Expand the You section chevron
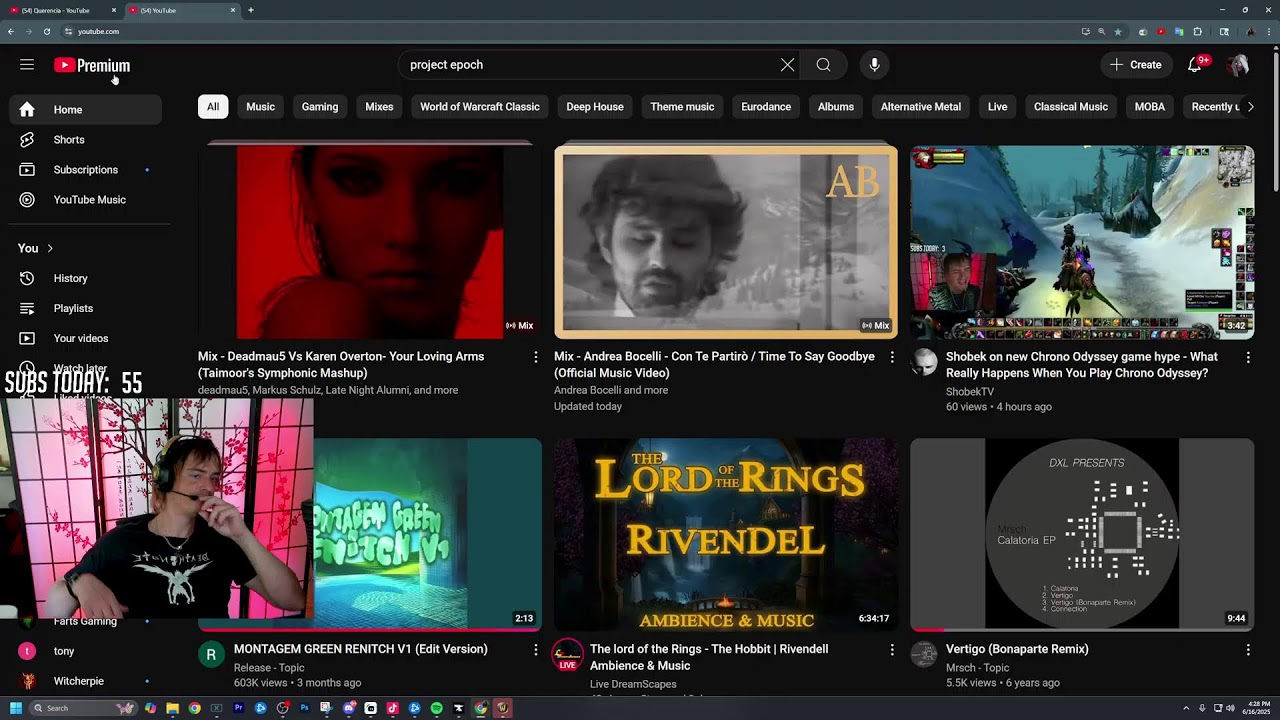The height and width of the screenshot is (720, 1280). coord(50,248)
